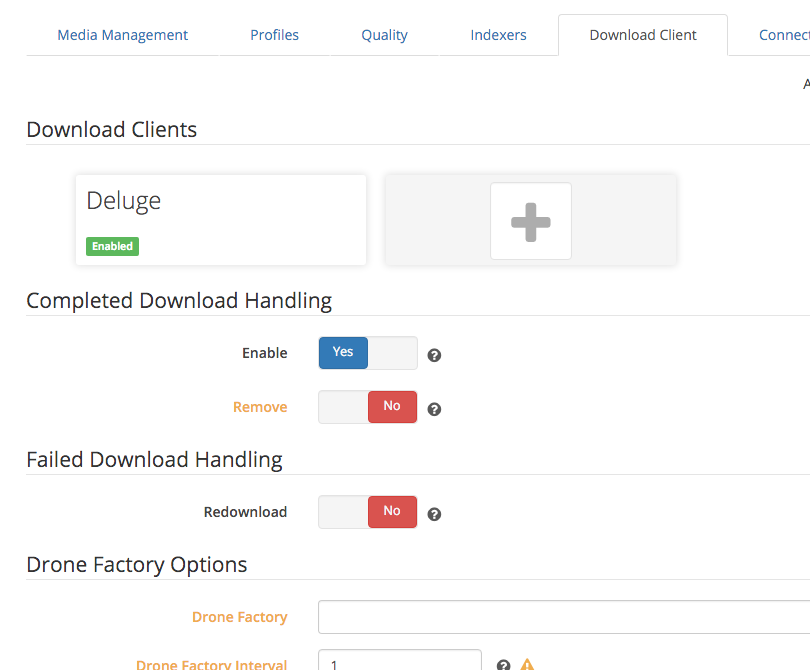
Task: Click help icon beside Drone Factory Interval
Action: tap(504, 665)
